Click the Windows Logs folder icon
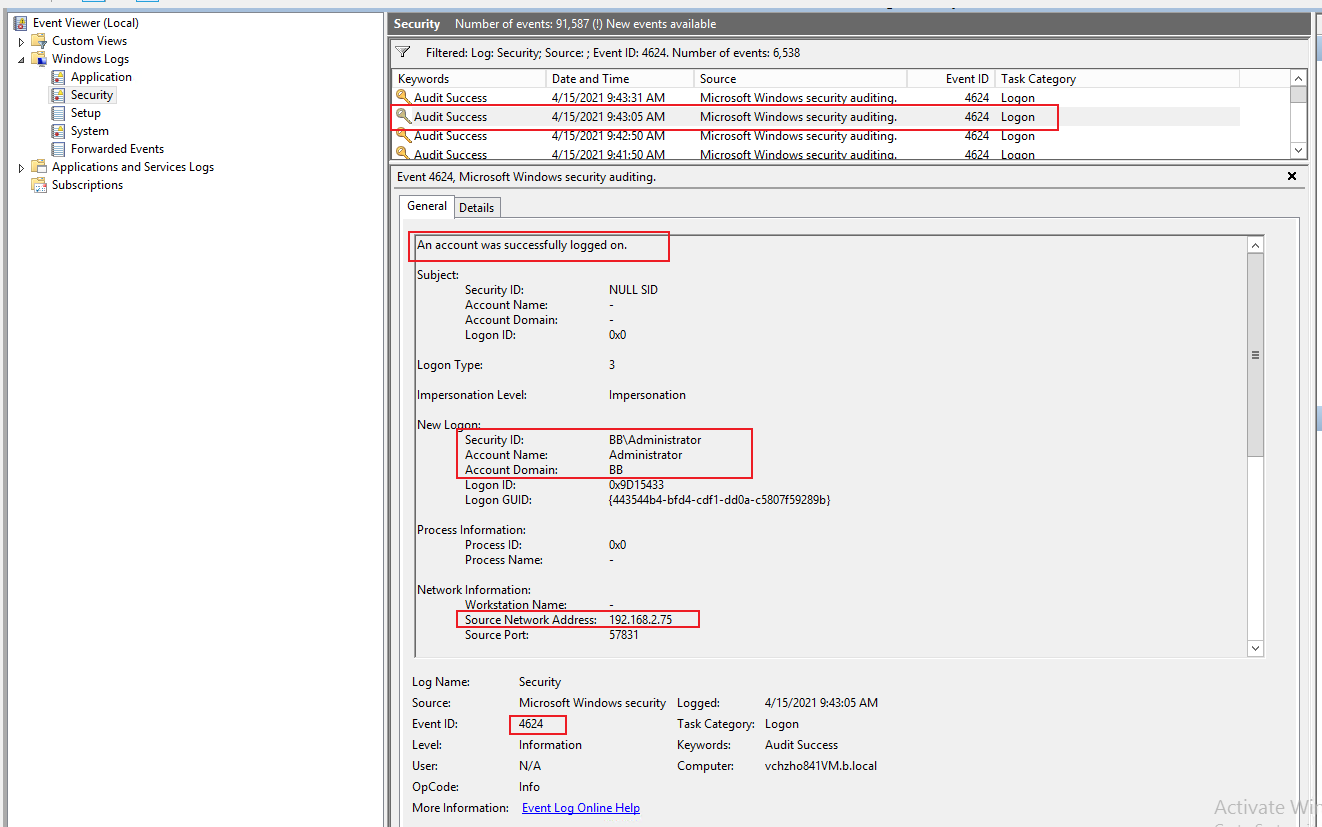Screen dimensions: 1322x827 (x=39, y=59)
